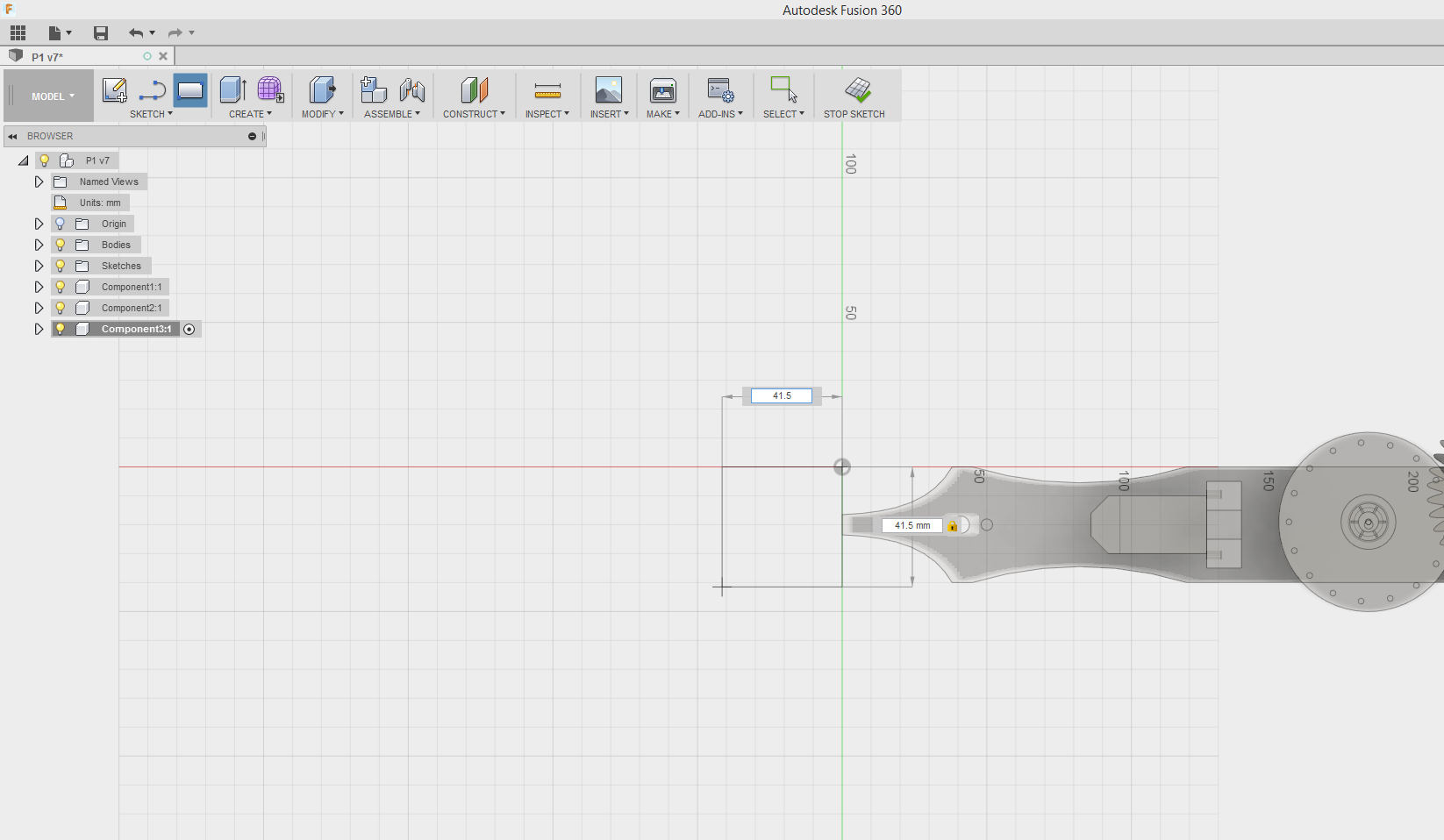Click the Redo arrow
This screenshot has width=1444, height=840.
[x=175, y=33]
